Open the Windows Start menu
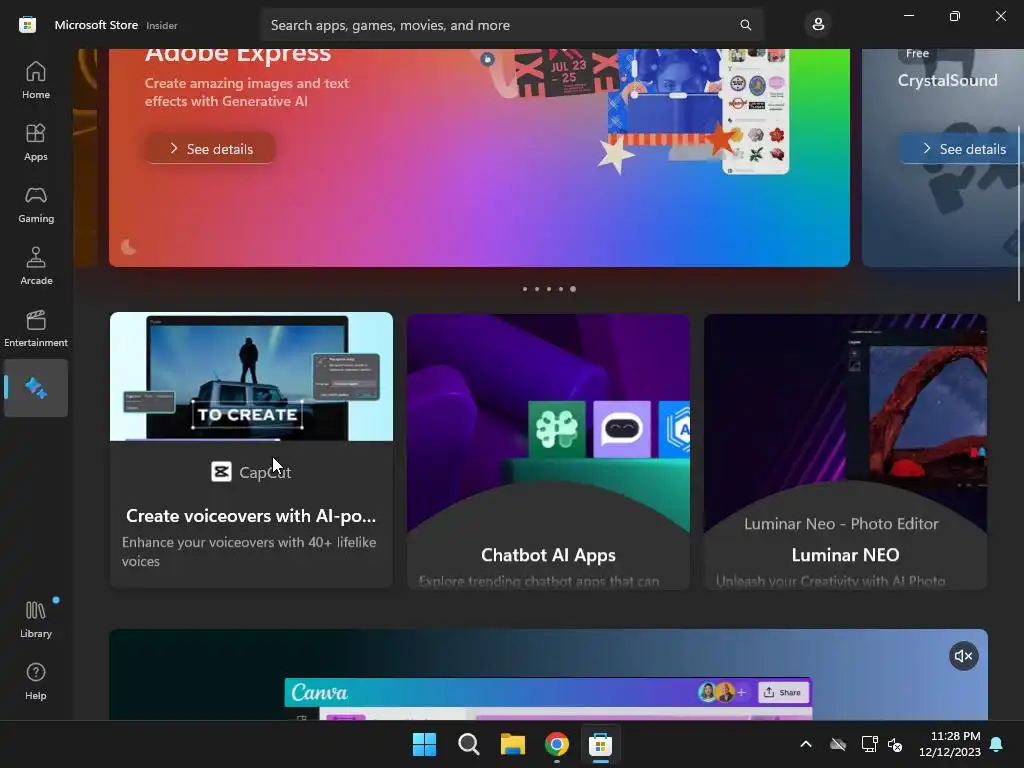 424,744
